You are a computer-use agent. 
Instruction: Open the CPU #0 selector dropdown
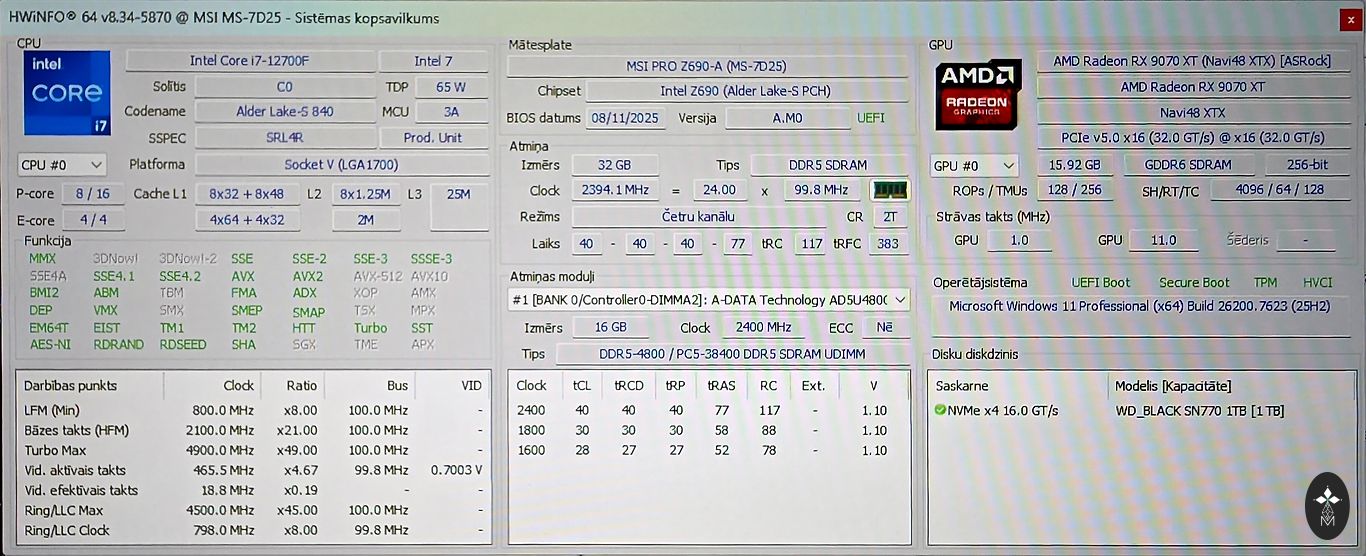pos(62,164)
